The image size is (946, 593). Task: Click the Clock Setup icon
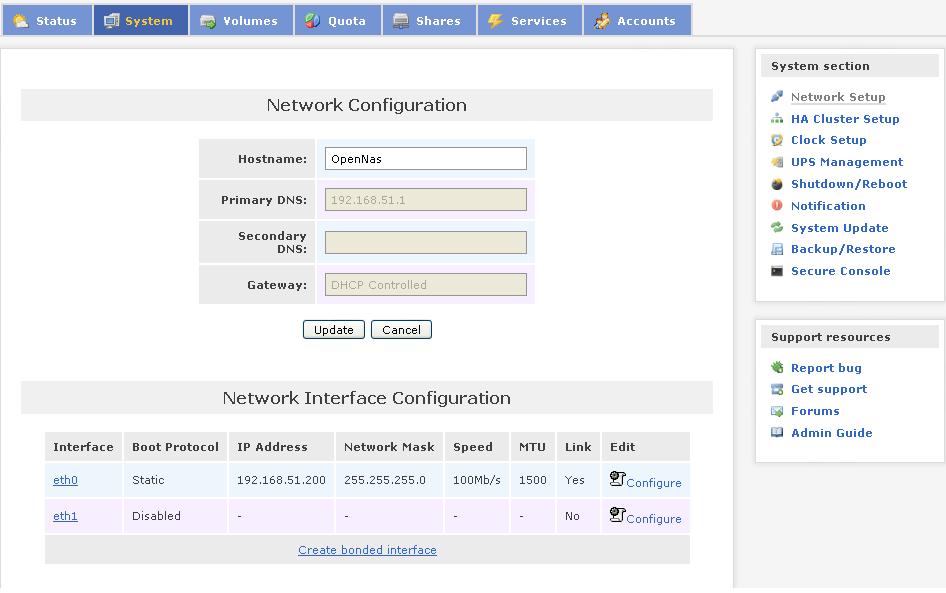click(x=777, y=141)
